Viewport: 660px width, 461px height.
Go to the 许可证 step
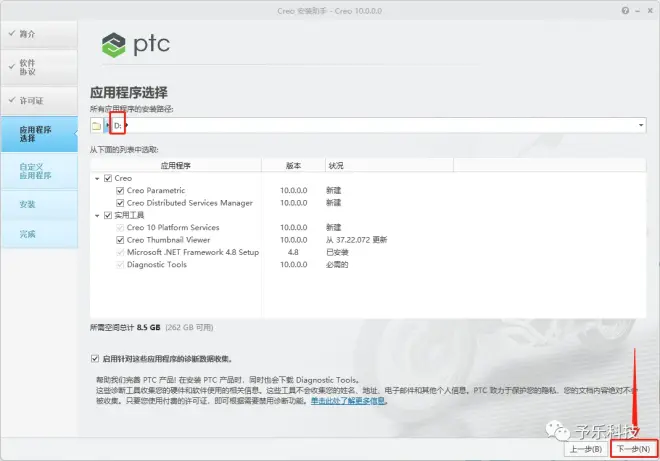click(x=39, y=101)
